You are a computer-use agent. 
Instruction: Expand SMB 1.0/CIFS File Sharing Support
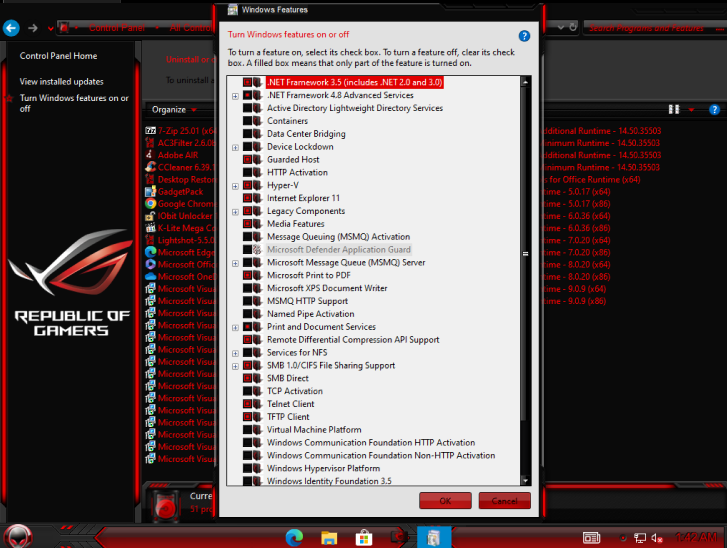pos(235,366)
